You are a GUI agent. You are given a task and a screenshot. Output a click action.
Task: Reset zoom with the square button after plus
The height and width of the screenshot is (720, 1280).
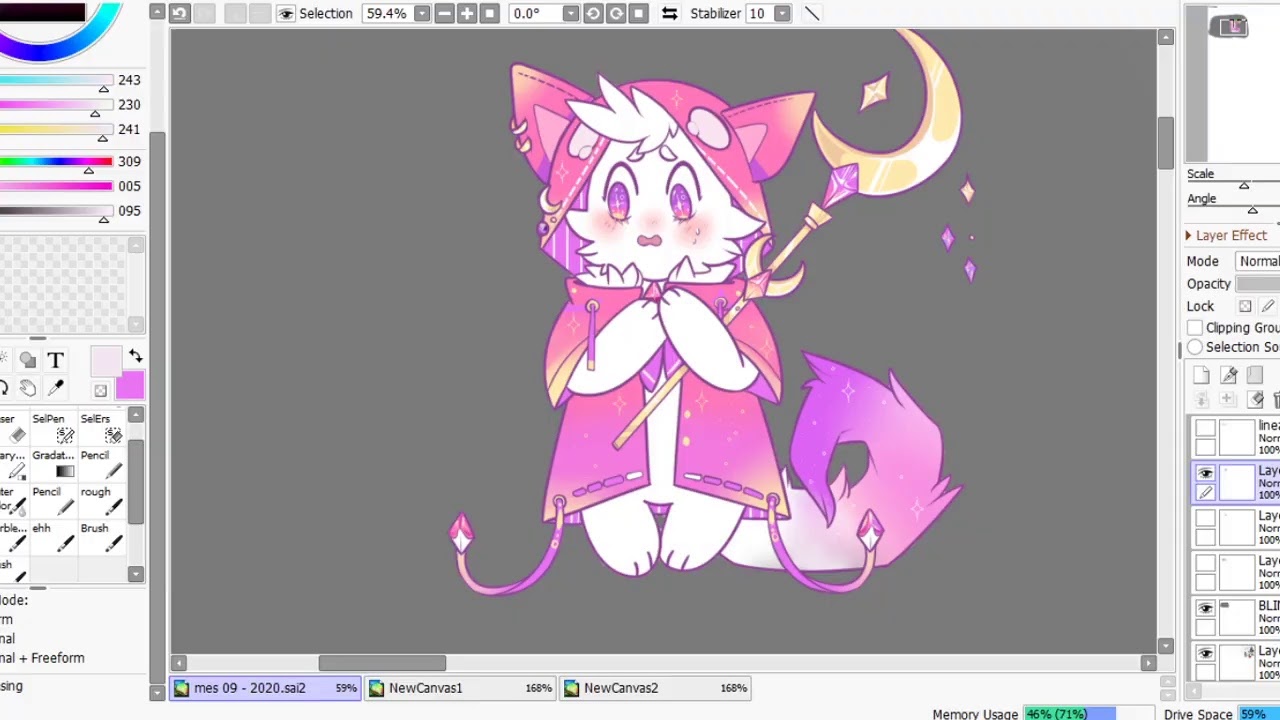(x=489, y=13)
